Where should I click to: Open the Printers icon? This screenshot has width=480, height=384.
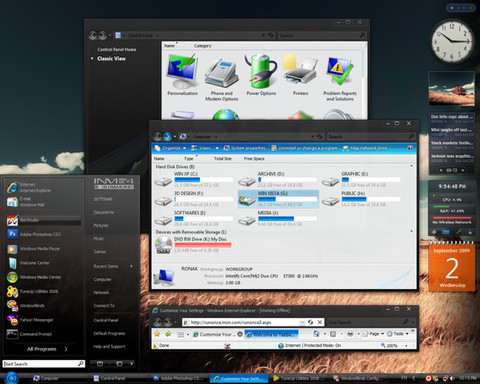tap(300, 75)
